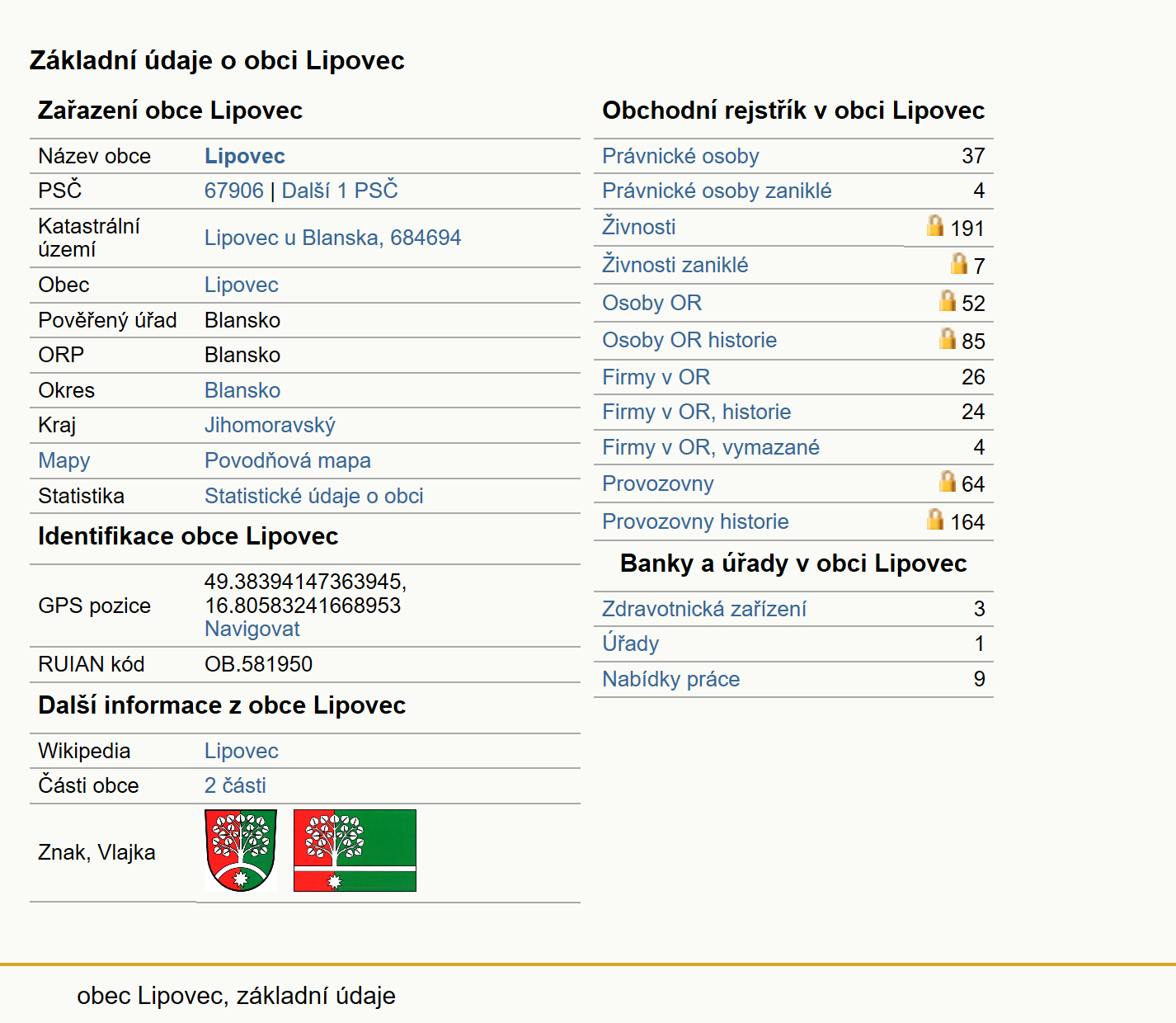This screenshot has height=1023, width=1176.
Task: Click the Mapy link
Action: [x=64, y=460]
